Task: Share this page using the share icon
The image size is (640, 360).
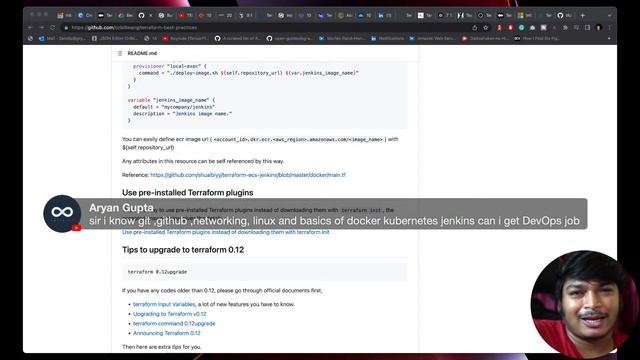Action: click(475, 28)
